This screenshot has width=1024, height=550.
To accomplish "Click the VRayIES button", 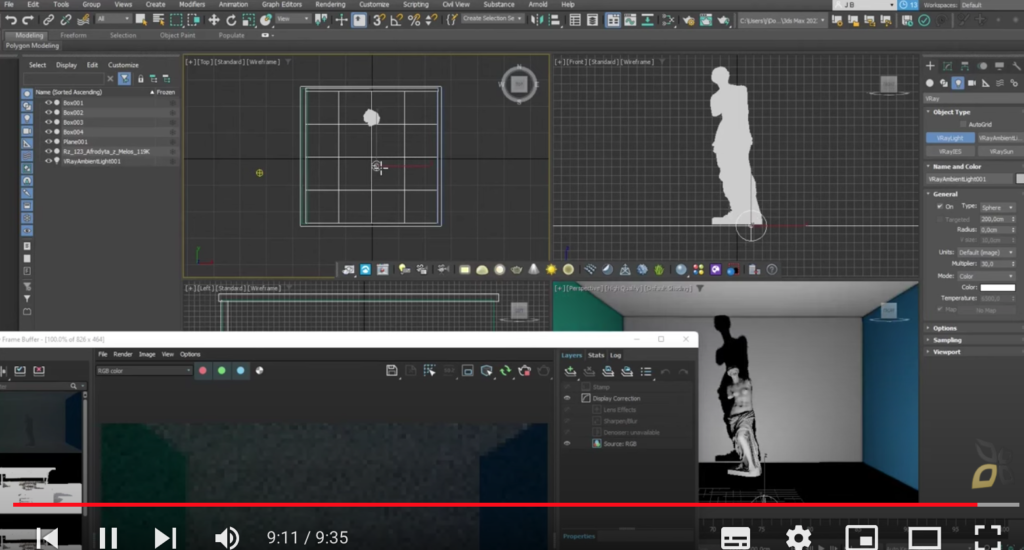I will pyautogui.click(x=950, y=152).
